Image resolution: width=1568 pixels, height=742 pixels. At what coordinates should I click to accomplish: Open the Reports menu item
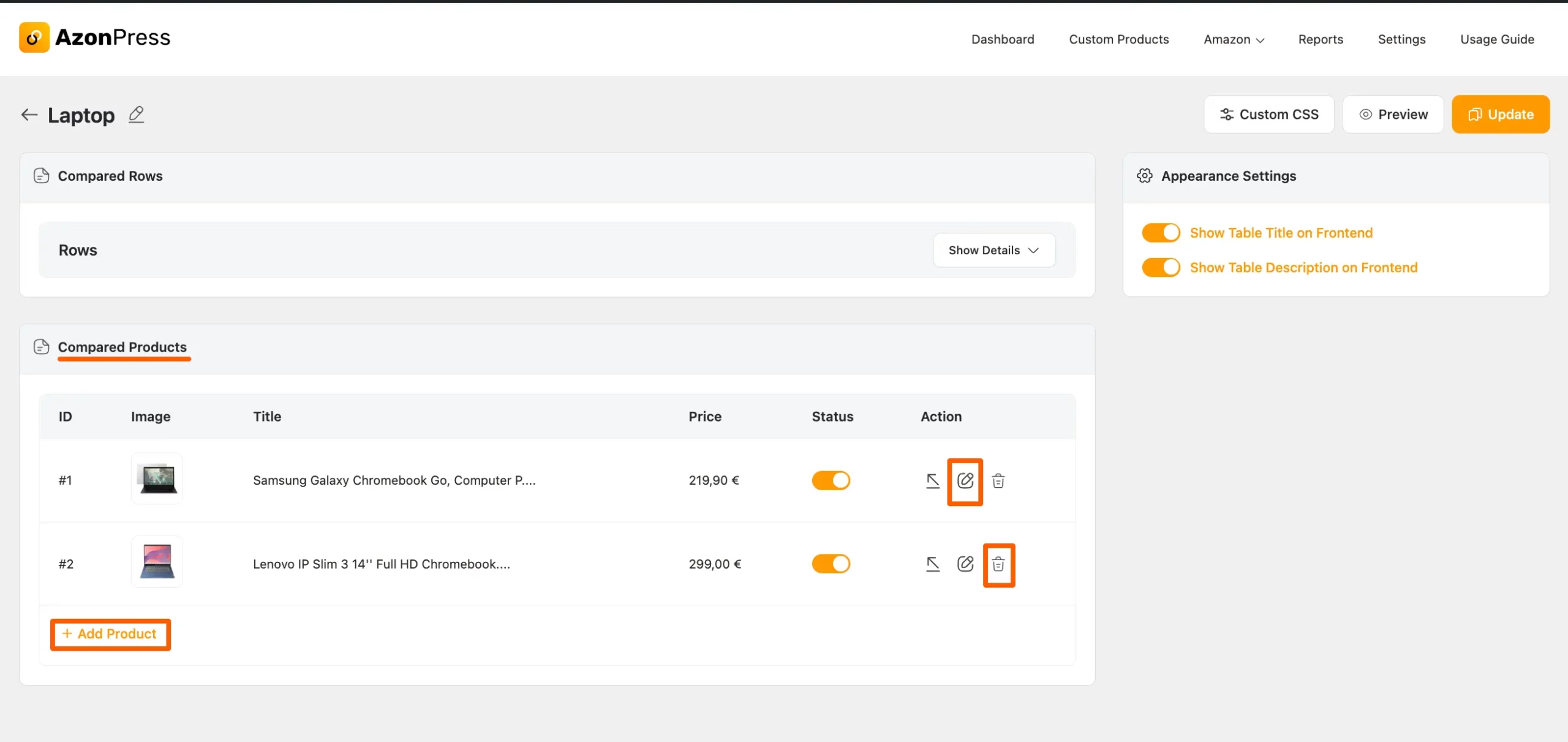(1320, 39)
